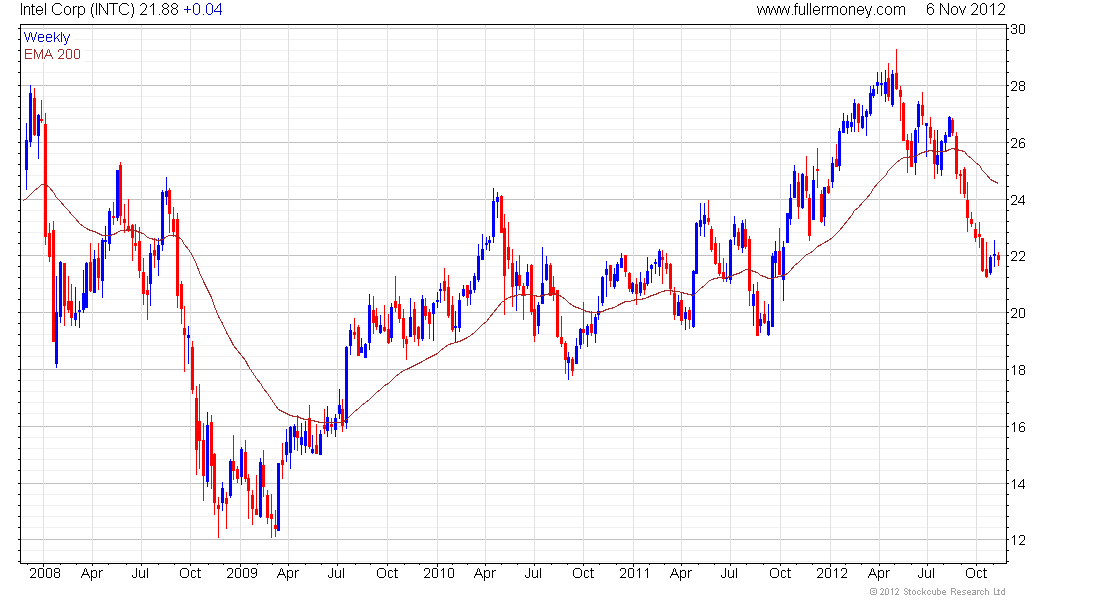Viewport: 1100px width, 600px height.
Task: Select the 'EMA 200' legend label
Action: click(x=52, y=54)
